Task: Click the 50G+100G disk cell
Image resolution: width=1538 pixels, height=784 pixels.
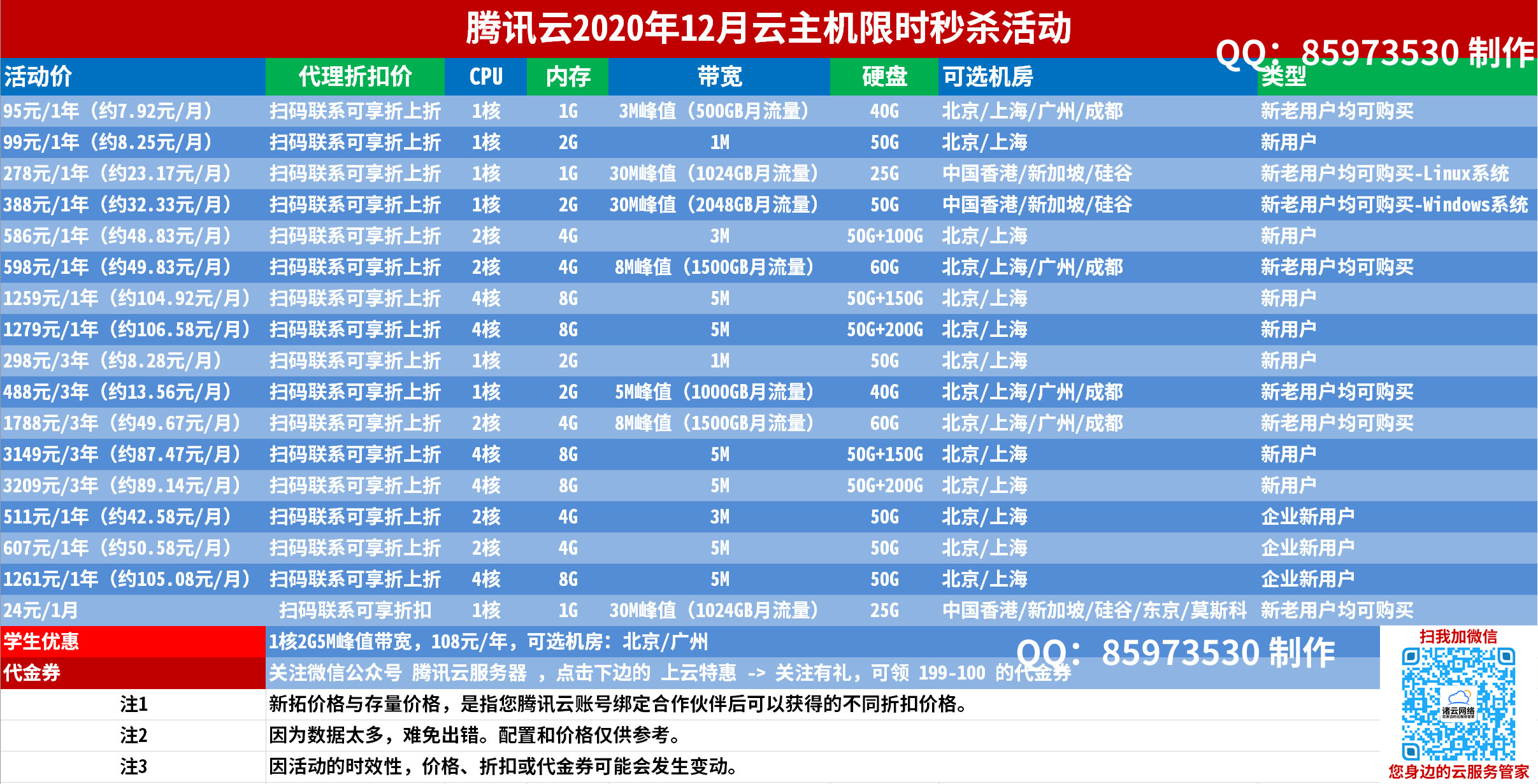Action: (x=885, y=236)
